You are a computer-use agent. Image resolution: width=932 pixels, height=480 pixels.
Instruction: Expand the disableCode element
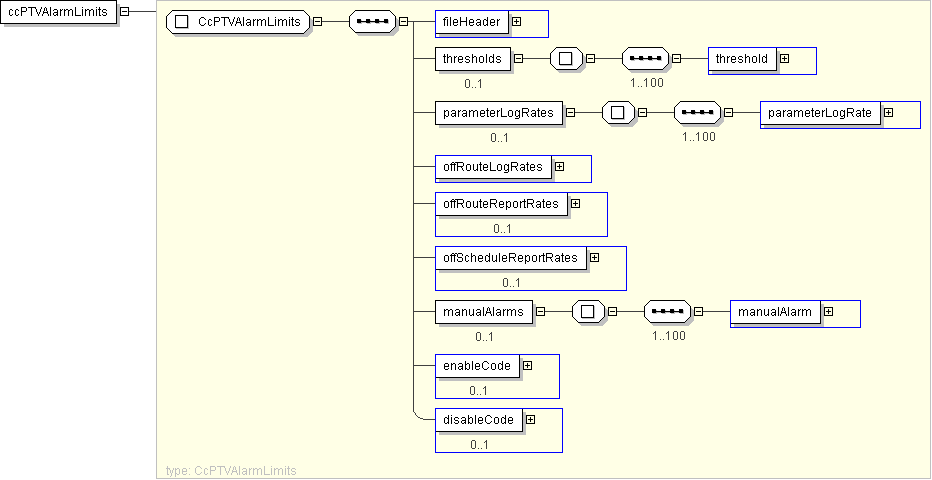(530, 420)
